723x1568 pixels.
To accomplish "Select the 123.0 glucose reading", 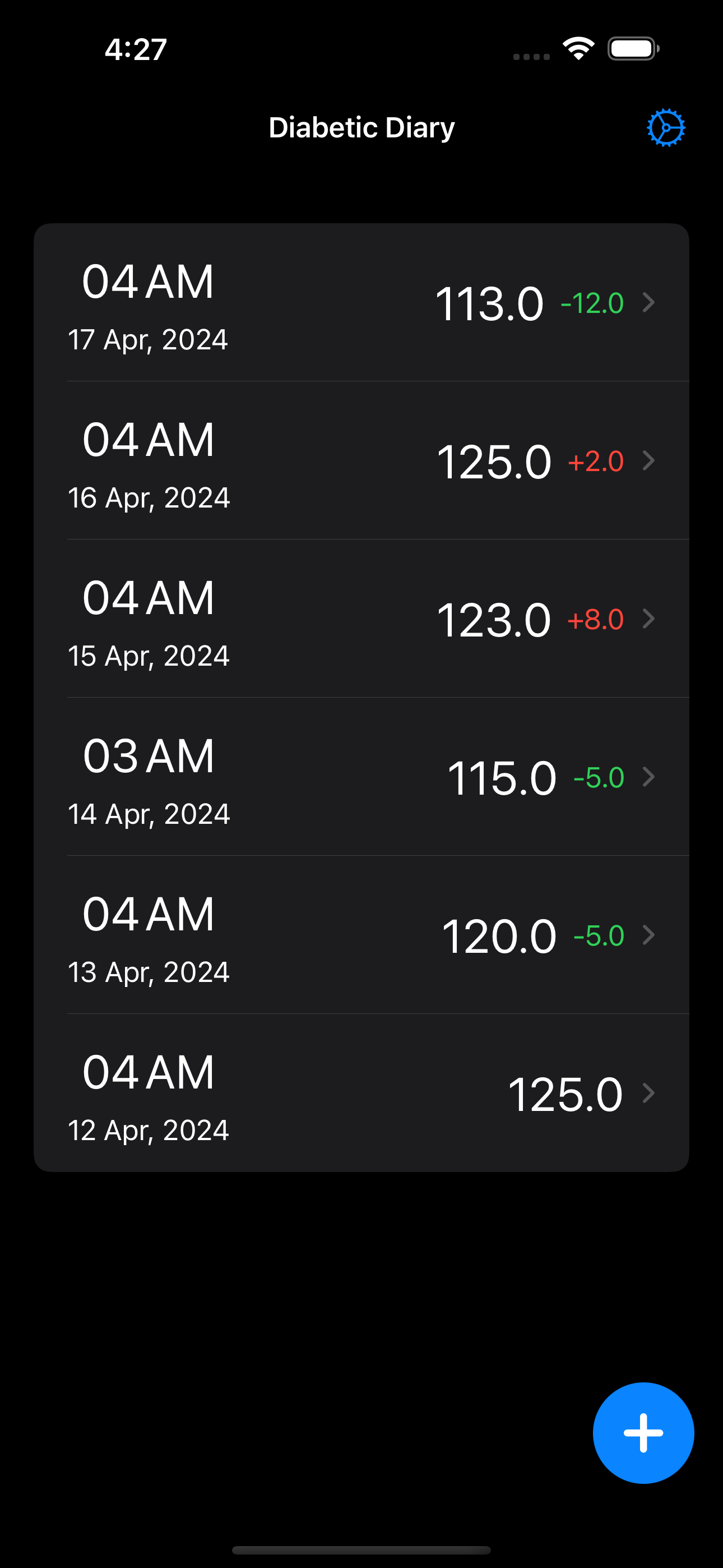I will tap(494, 620).
